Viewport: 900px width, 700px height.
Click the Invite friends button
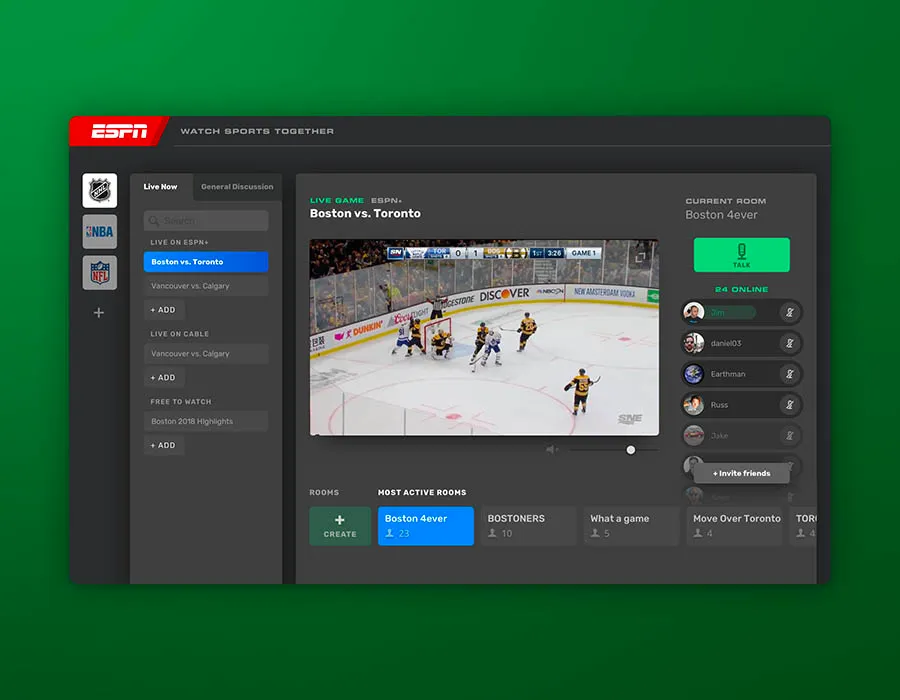tap(742, 473)
